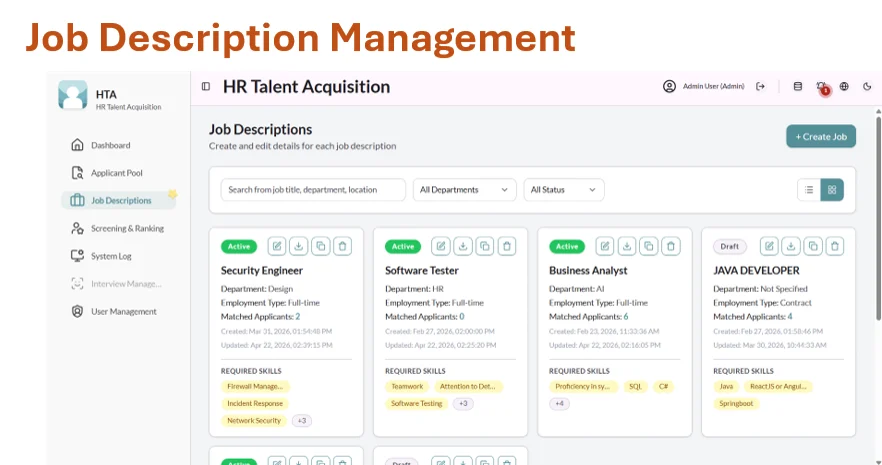The image size is (882, 465).
Task: Edit the Software Tester job
Action: pyautogui.click(x=441, y=246)
